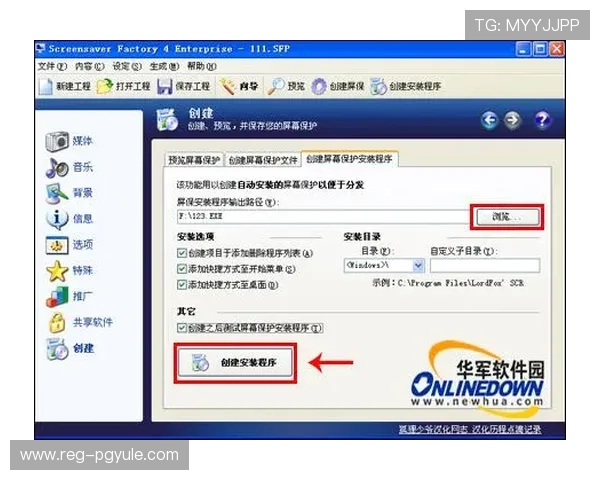Click the output path field F:\123.EXE

(x=323, y=216)
